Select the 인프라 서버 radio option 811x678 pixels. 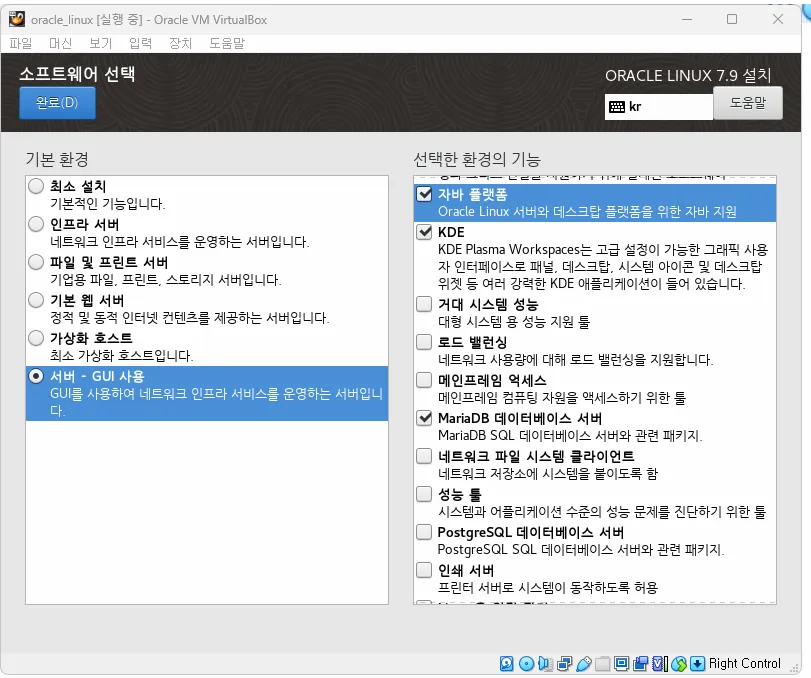36,224
